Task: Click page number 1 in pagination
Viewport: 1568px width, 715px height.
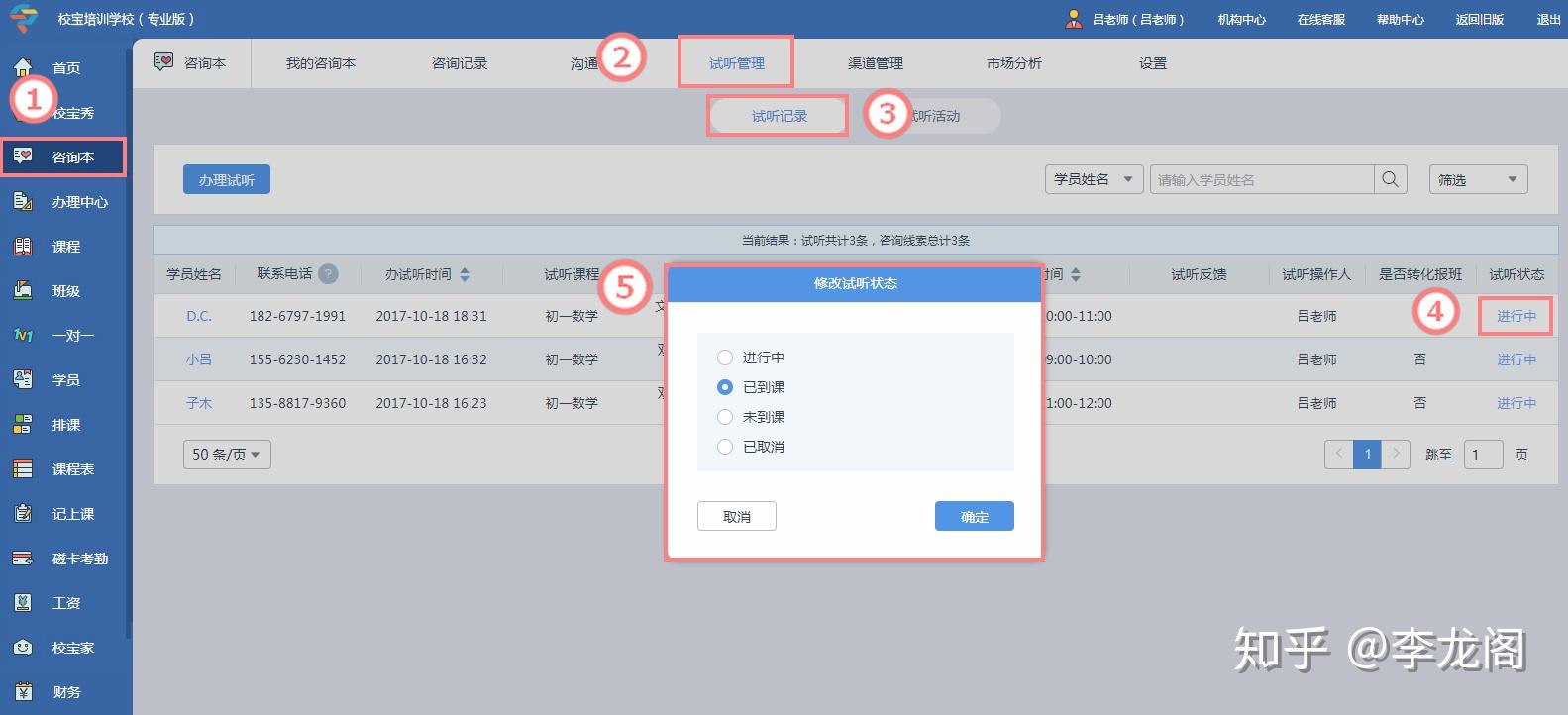Action: 1367,454
